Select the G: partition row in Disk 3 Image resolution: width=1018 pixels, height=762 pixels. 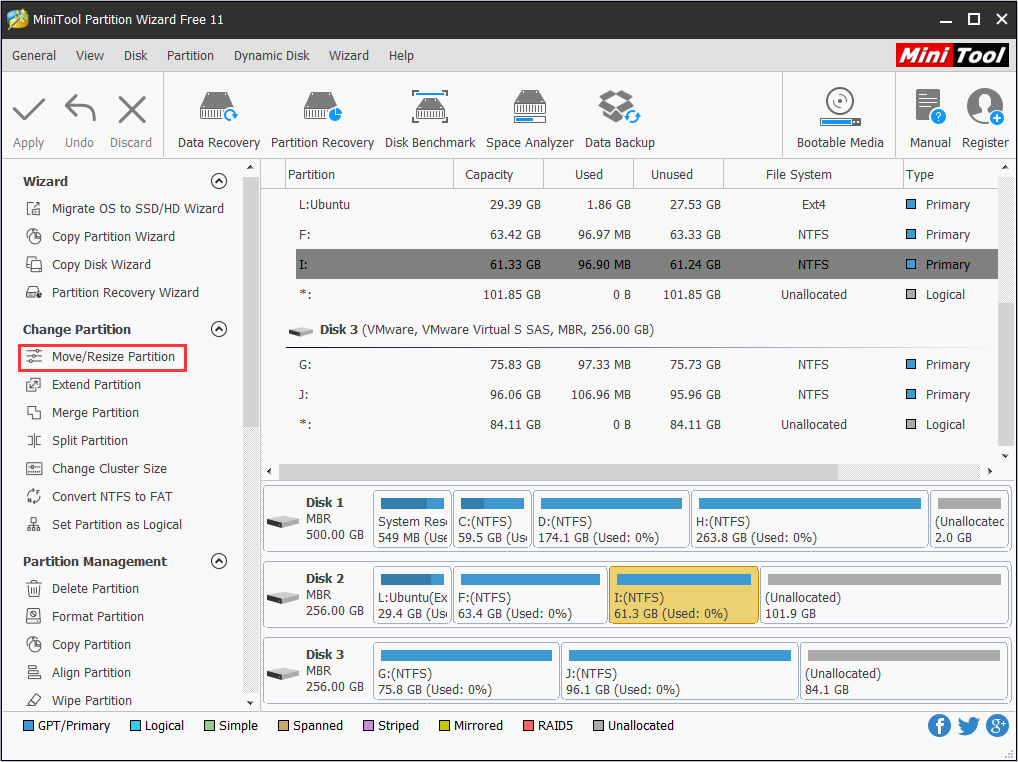click(x=647, y=364)
